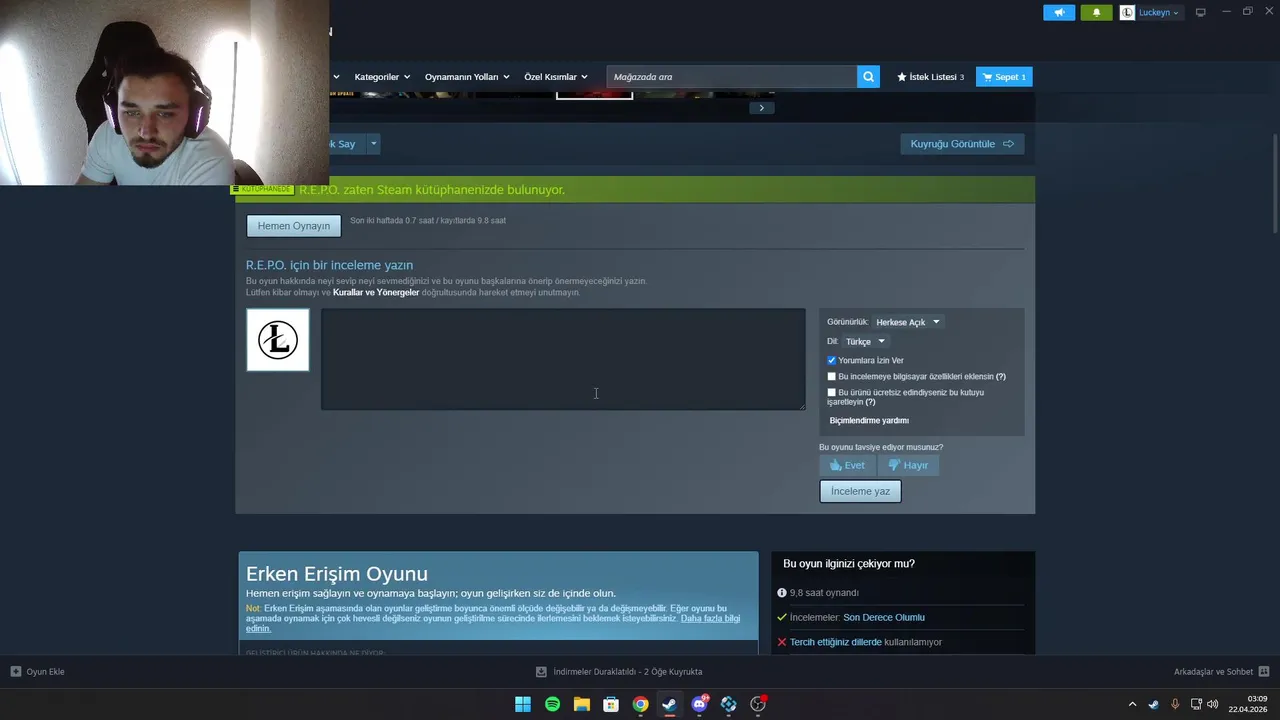The height and width of the screenshot is (720, 1280).
Task: Open Biçimlendirme yardımı link
Action: tap(869, 421)
